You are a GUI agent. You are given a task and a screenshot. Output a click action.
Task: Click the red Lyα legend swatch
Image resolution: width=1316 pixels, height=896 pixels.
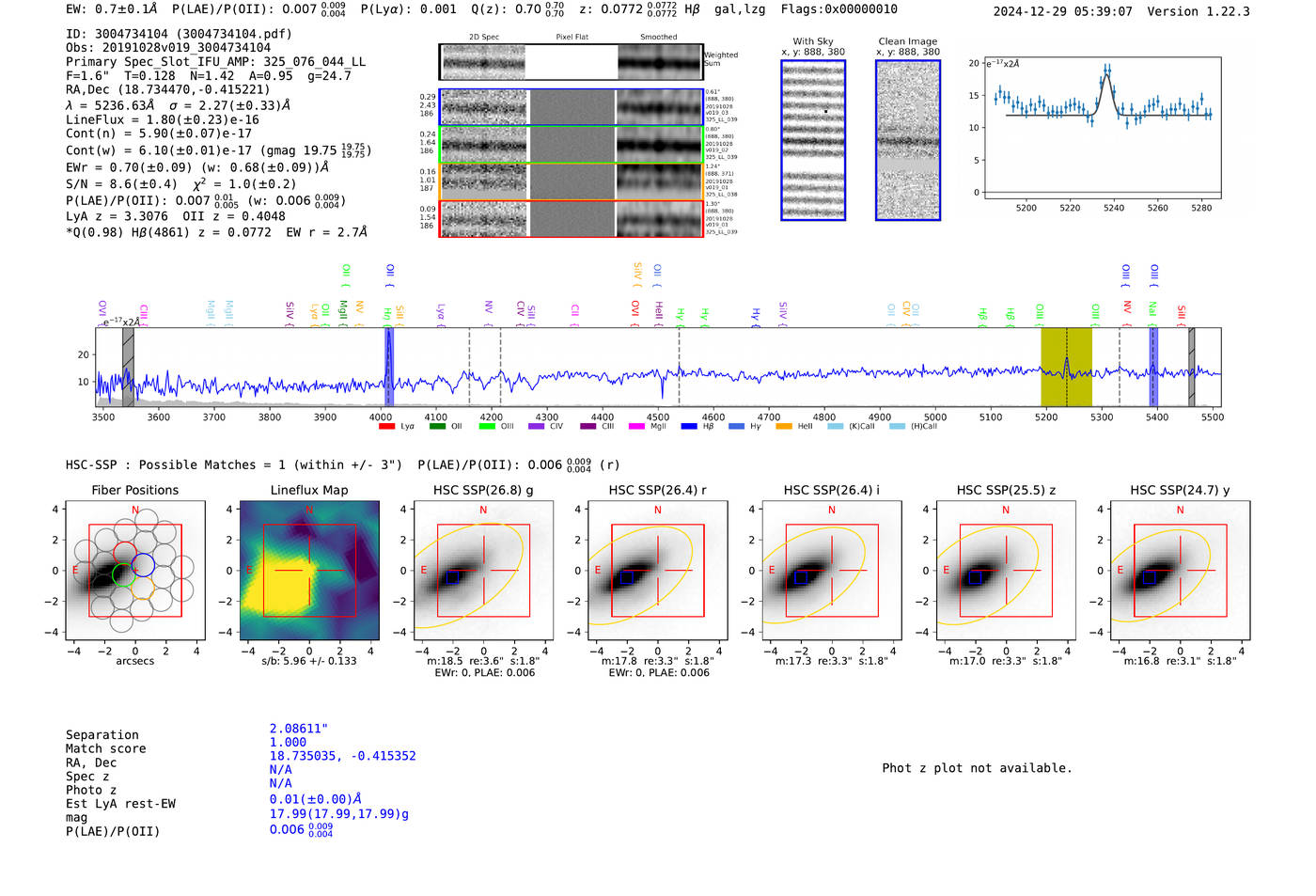pos(386,427)
